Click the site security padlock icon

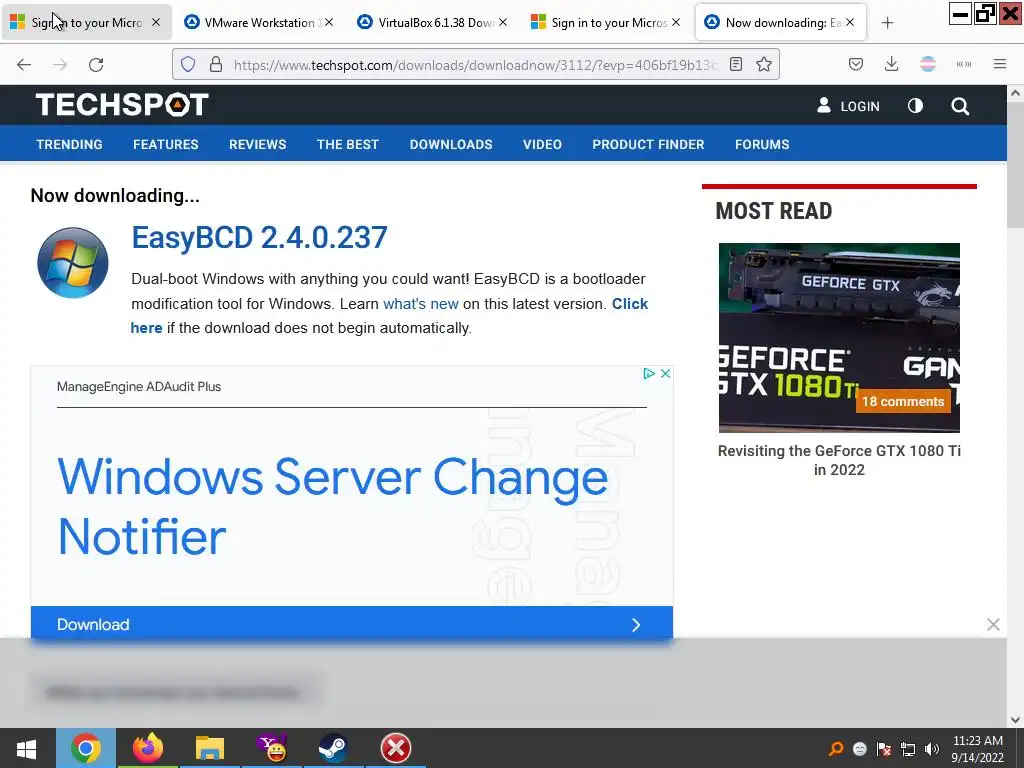pyautogui.click(x=216, y=64)
